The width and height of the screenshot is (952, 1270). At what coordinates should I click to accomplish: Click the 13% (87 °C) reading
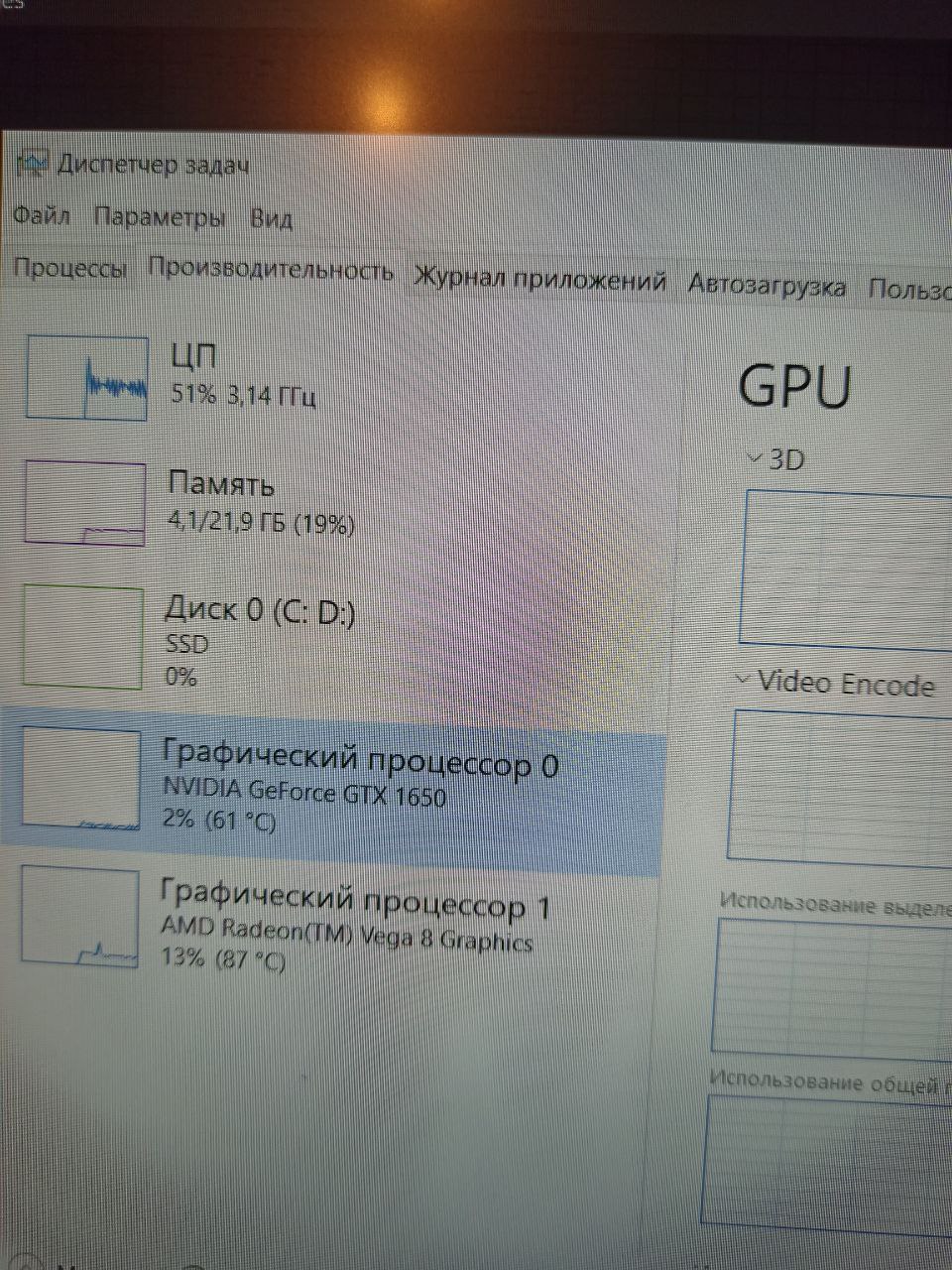223,959
